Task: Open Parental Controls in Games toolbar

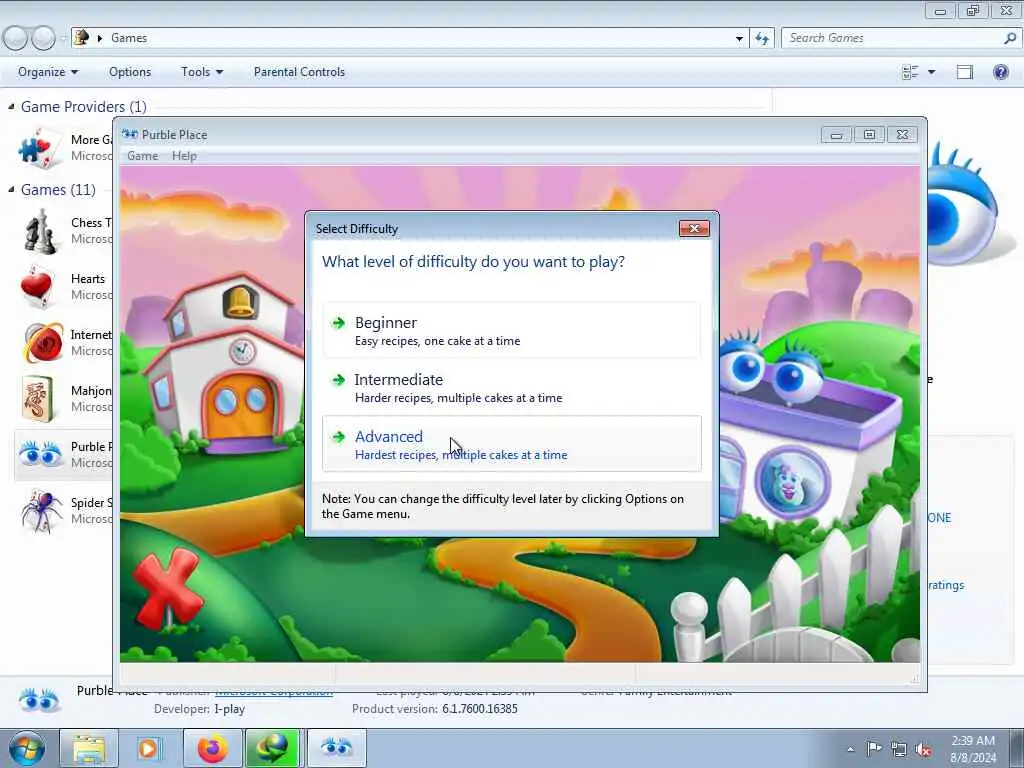Action: tap(299, 72)
